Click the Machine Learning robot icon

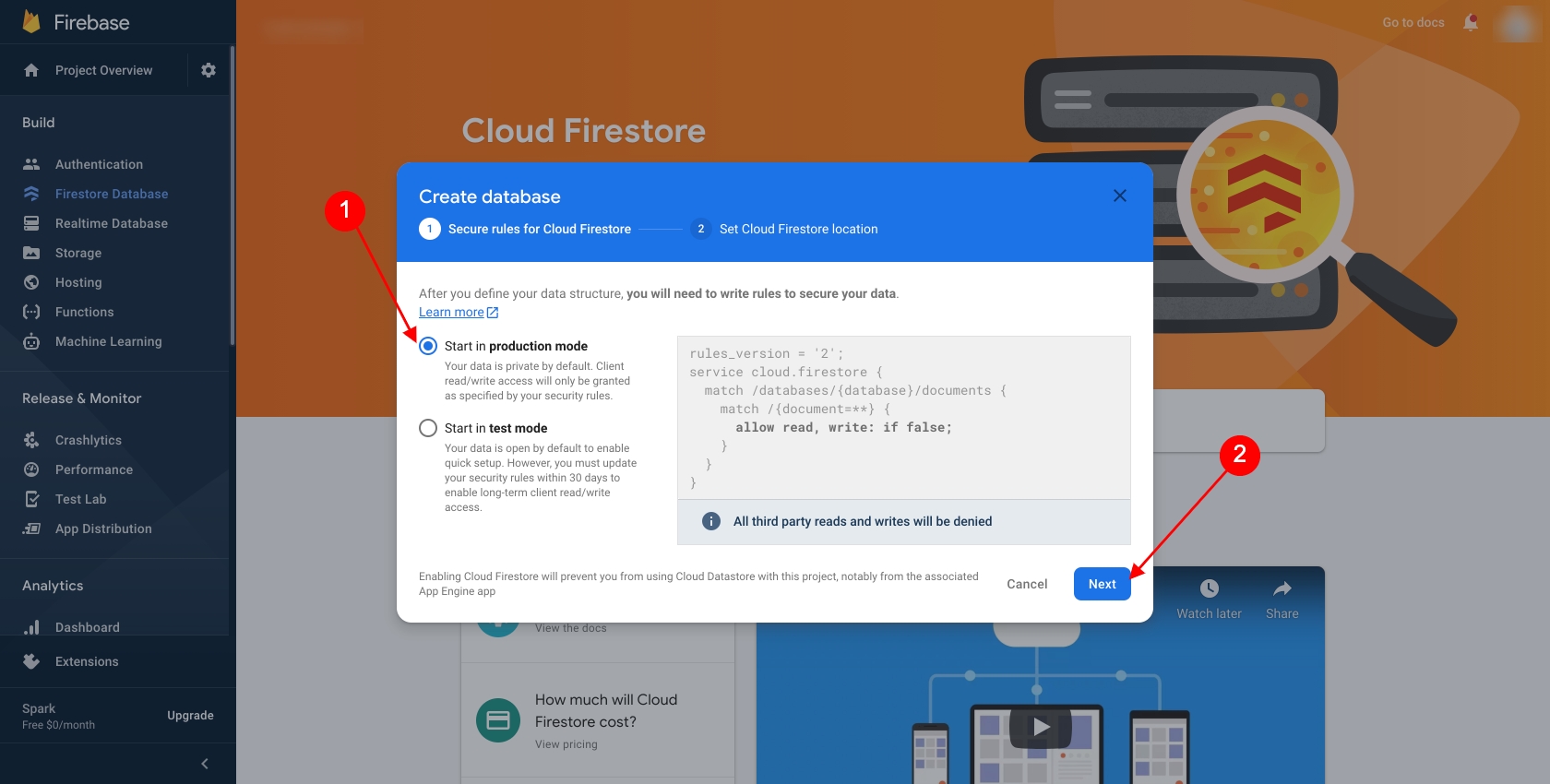[31, 341]
